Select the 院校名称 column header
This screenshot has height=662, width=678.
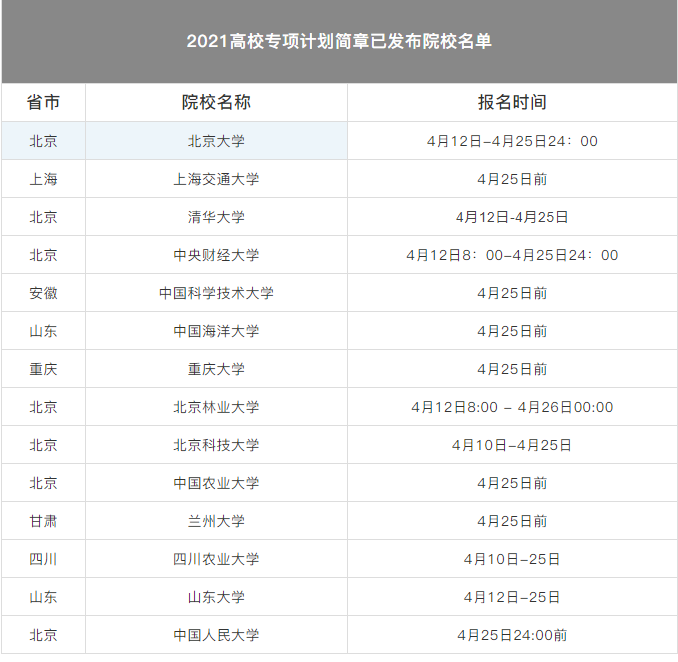[x=216, y=103]
